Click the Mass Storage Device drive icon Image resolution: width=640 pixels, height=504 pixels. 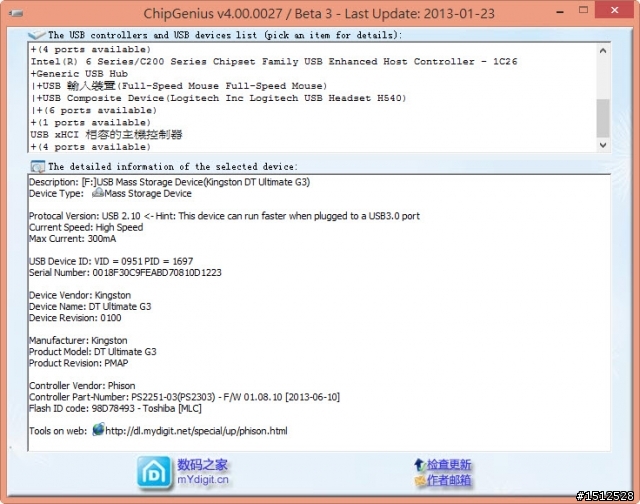click(x=98, y=193)
